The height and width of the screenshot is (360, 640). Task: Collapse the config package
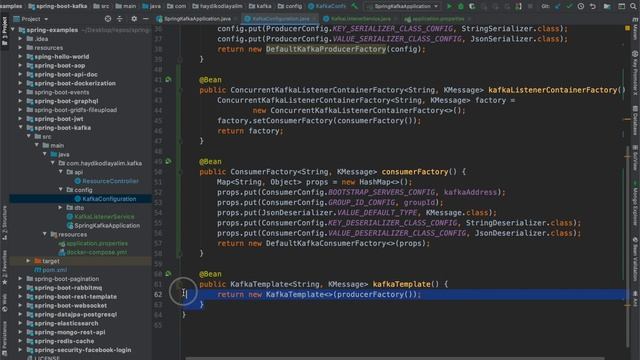point(60,190)
